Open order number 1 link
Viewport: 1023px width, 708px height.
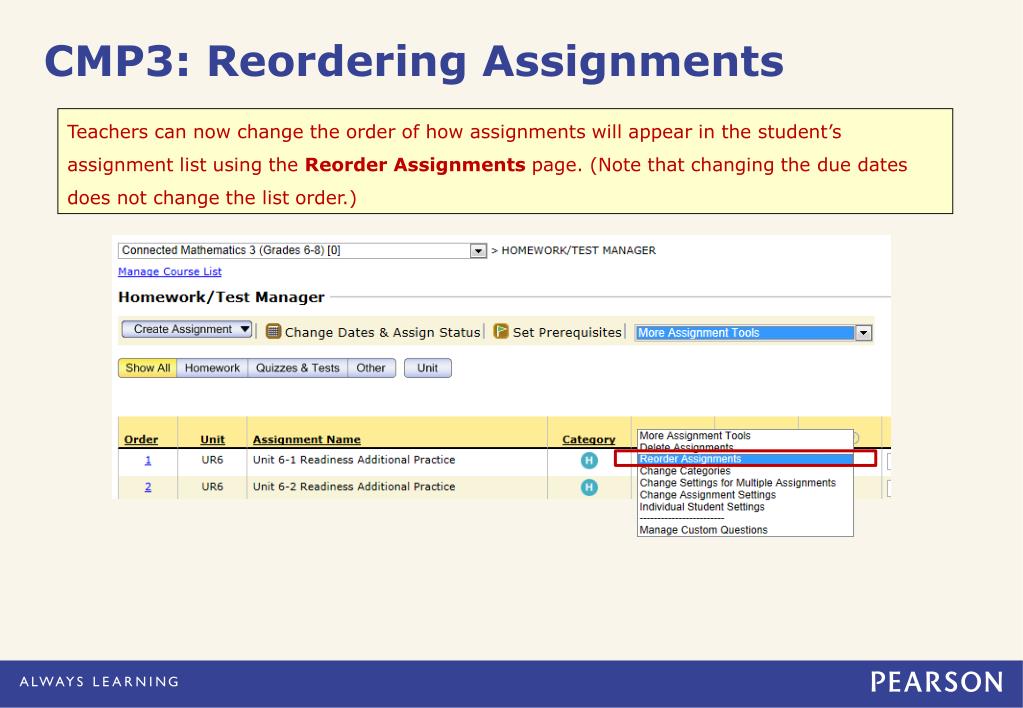[x=147, y=460]
